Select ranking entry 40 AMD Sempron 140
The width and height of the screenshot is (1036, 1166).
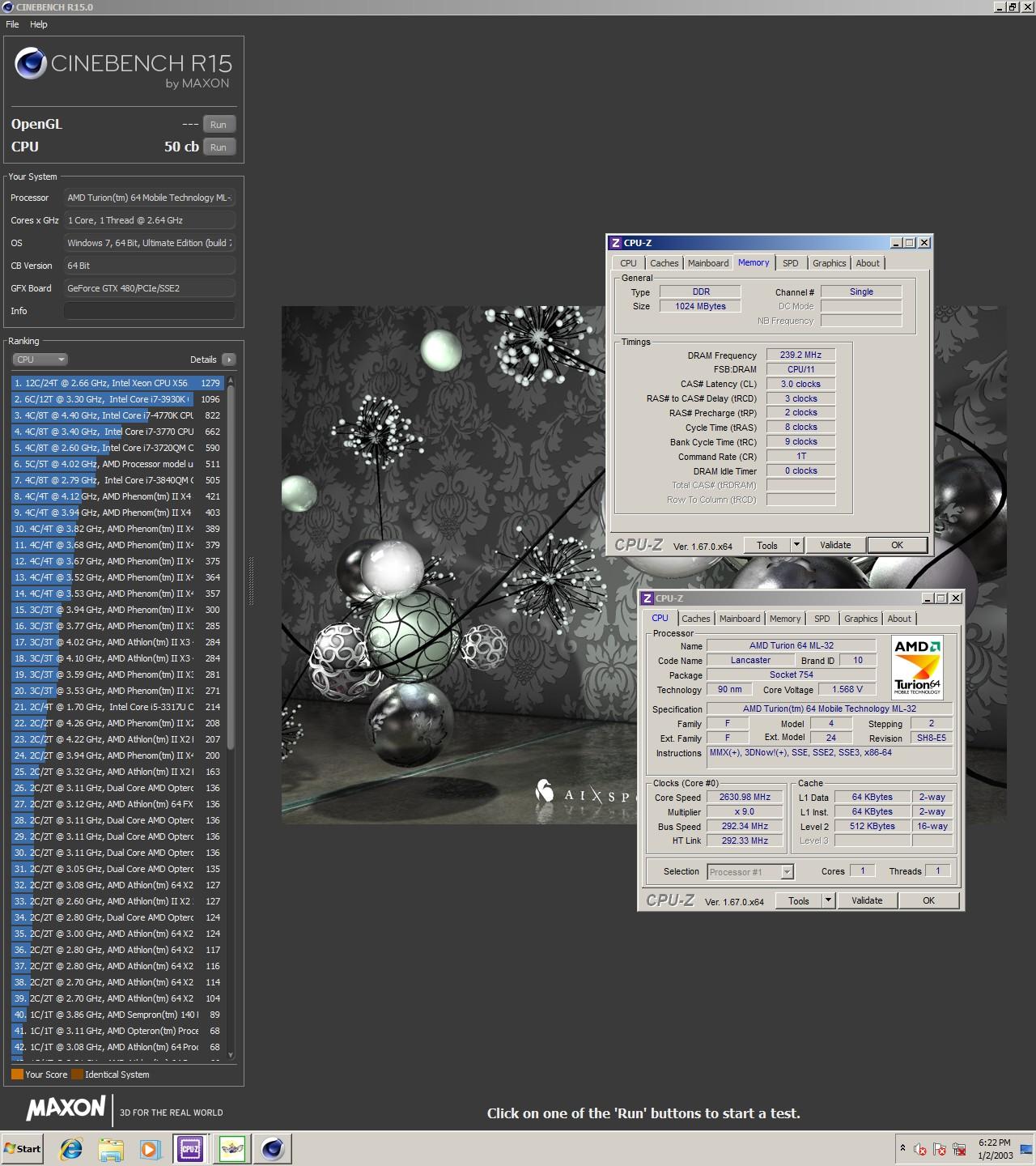point(117,1015)
